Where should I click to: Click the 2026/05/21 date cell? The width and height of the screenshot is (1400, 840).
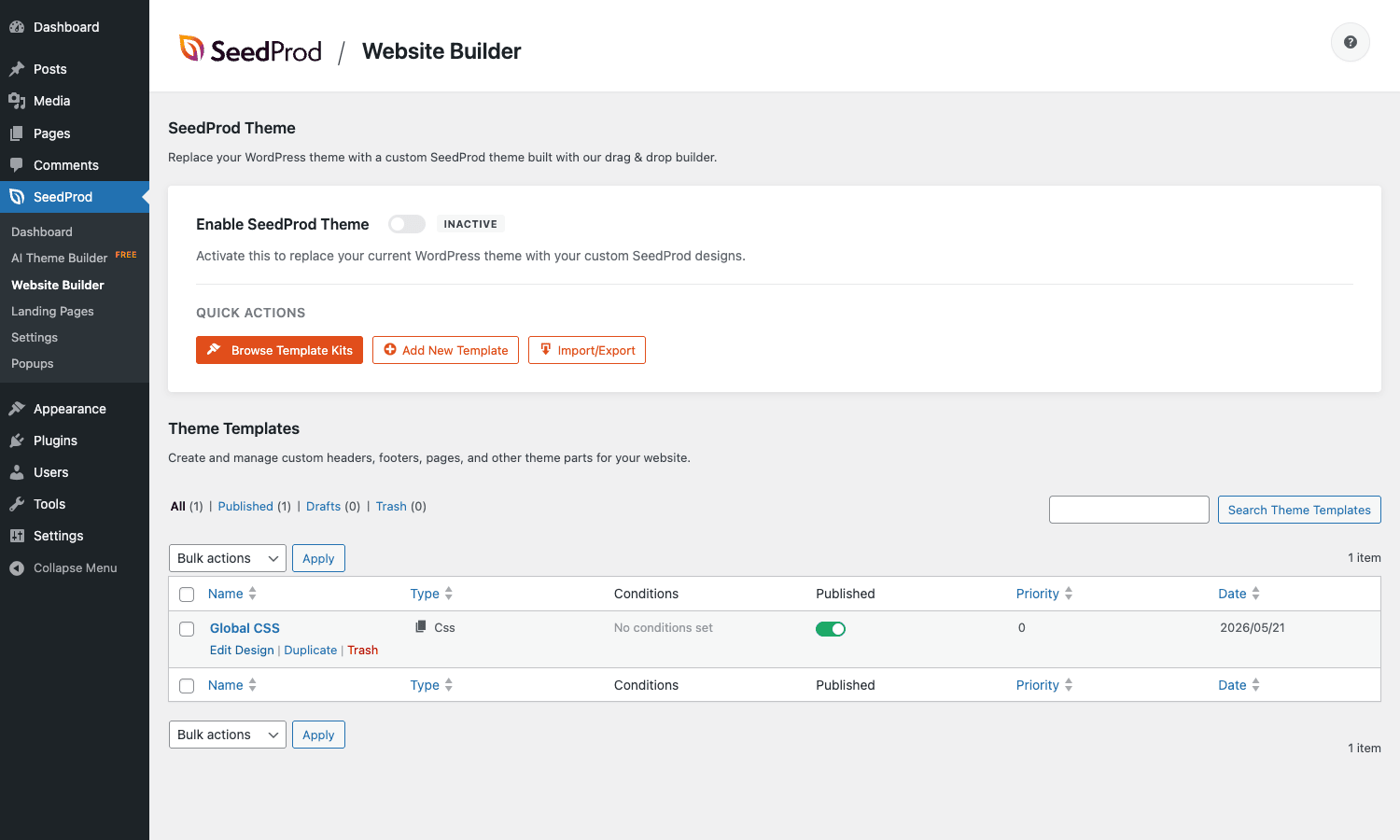pyautogui.click(x=1253, y=627)
